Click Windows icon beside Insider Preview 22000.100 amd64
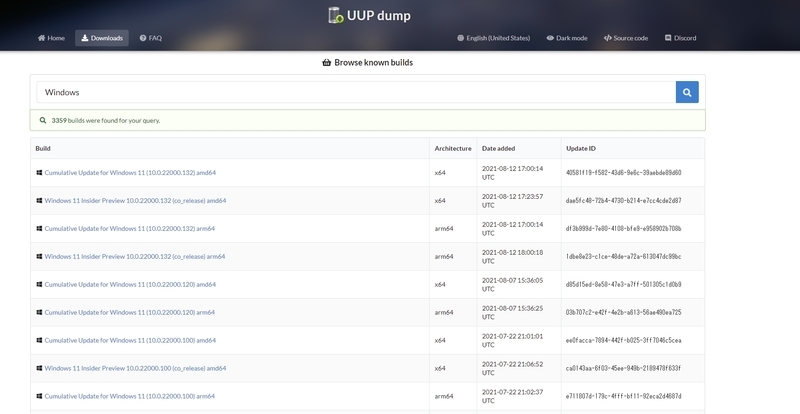 (39, 369)
